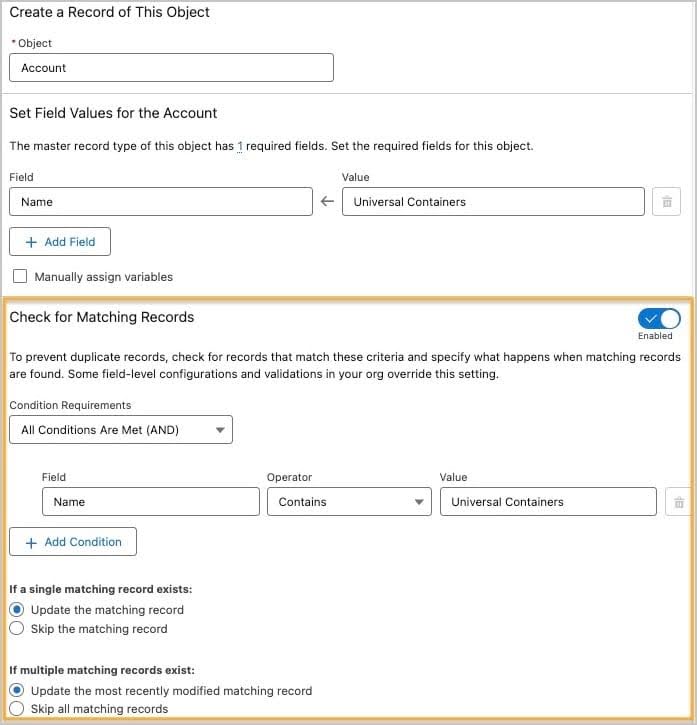Open the Condition Requirements dropdown
The image size is (697, 725).
click(x=120, y=430)
